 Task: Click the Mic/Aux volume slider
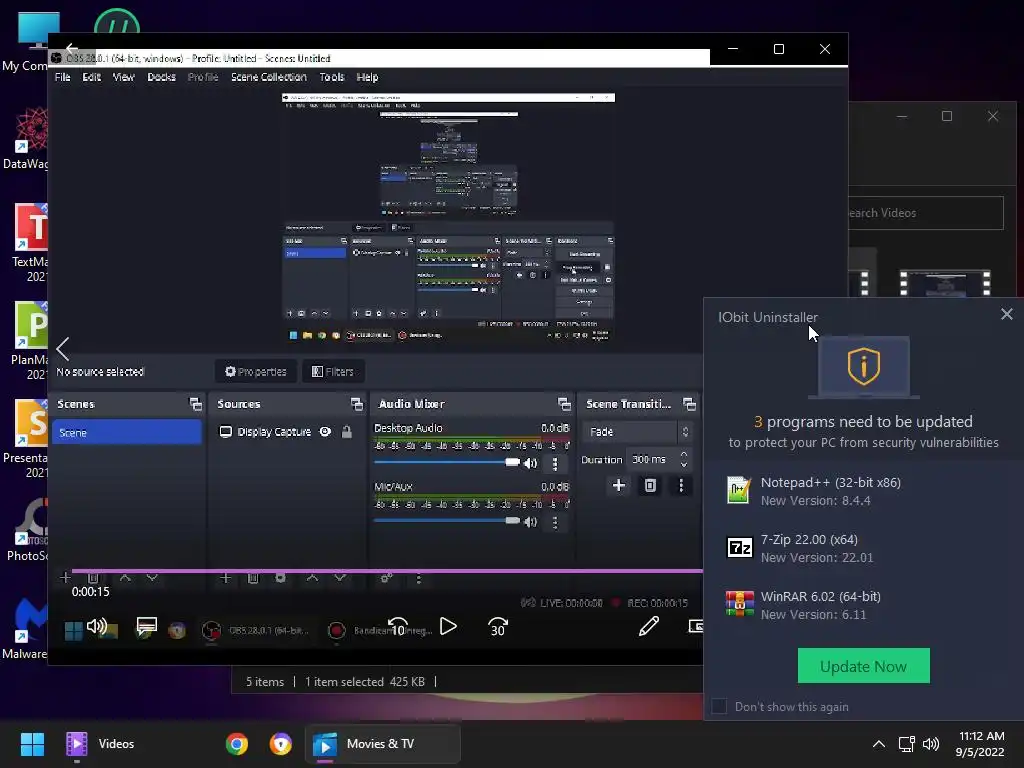click(x=447, y=520)
